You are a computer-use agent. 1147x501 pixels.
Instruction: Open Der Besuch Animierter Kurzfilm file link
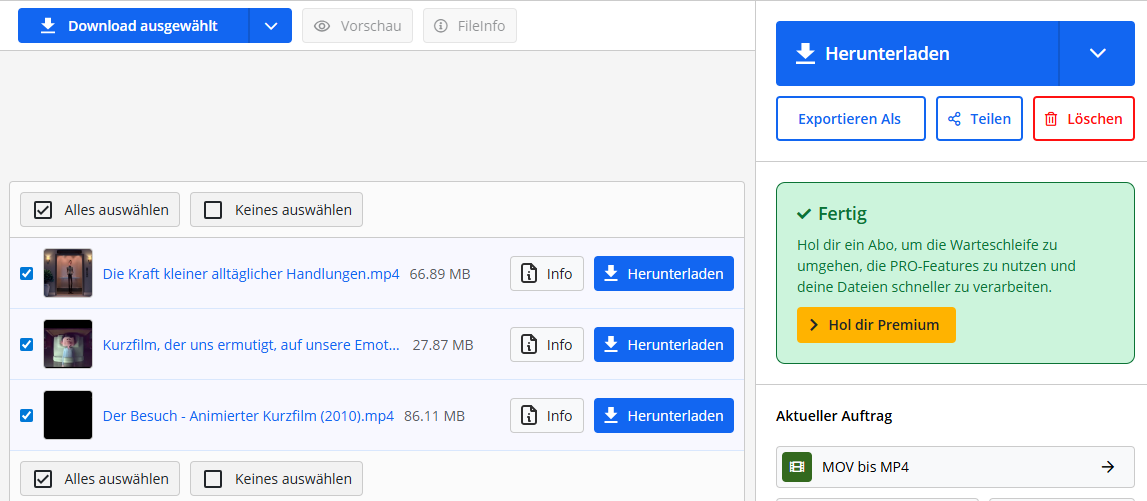(x=248, y=416)
